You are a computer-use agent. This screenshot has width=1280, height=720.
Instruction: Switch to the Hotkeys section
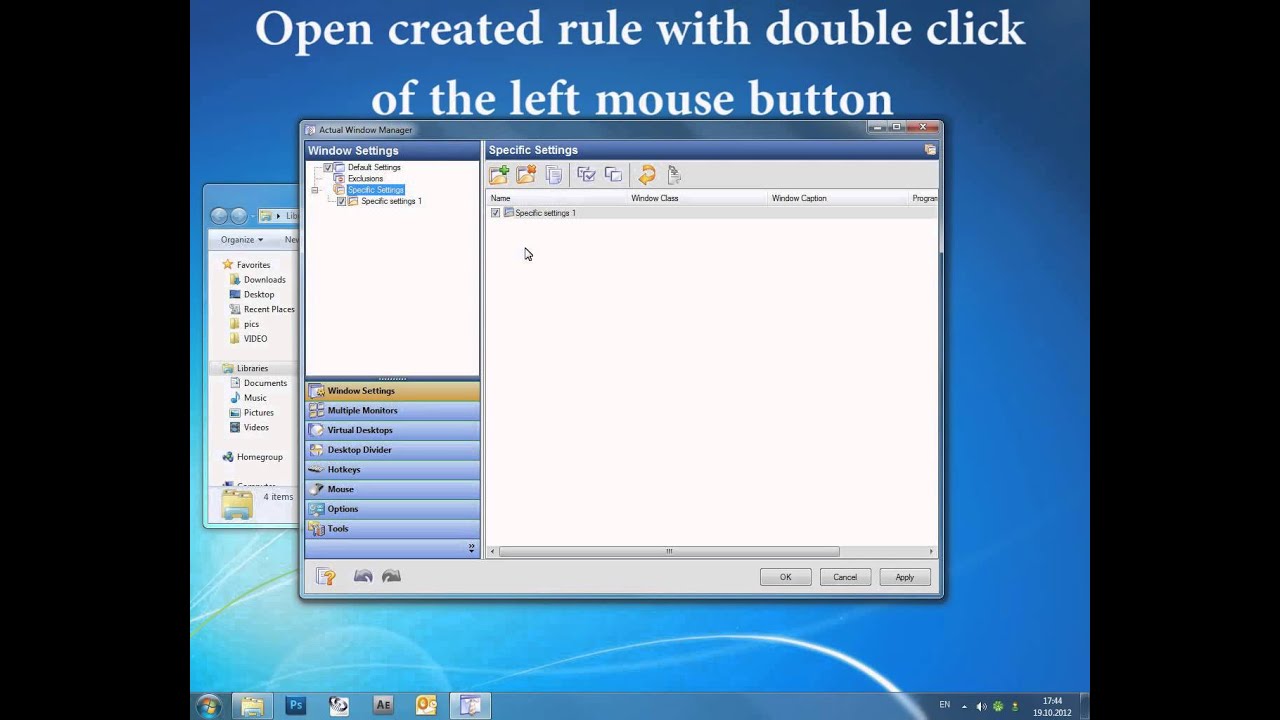392,469
